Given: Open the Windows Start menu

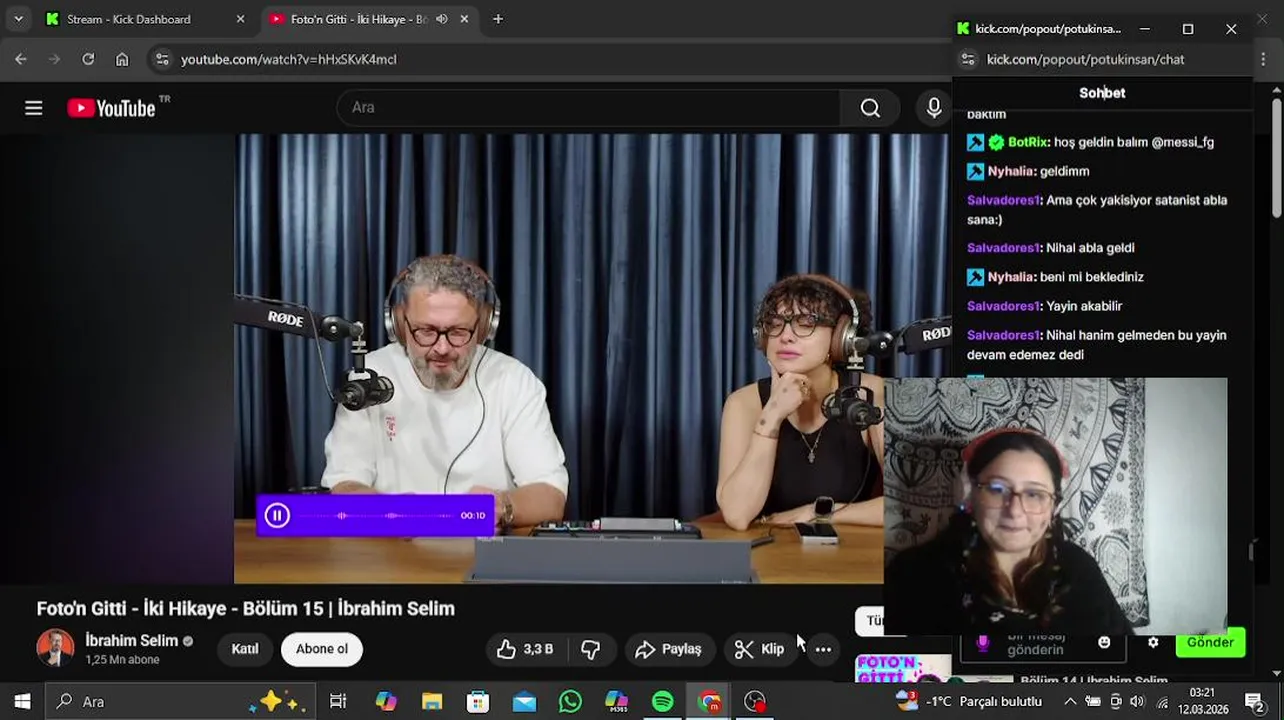Looking at the screenshot, I should click(x=22, y=701).
